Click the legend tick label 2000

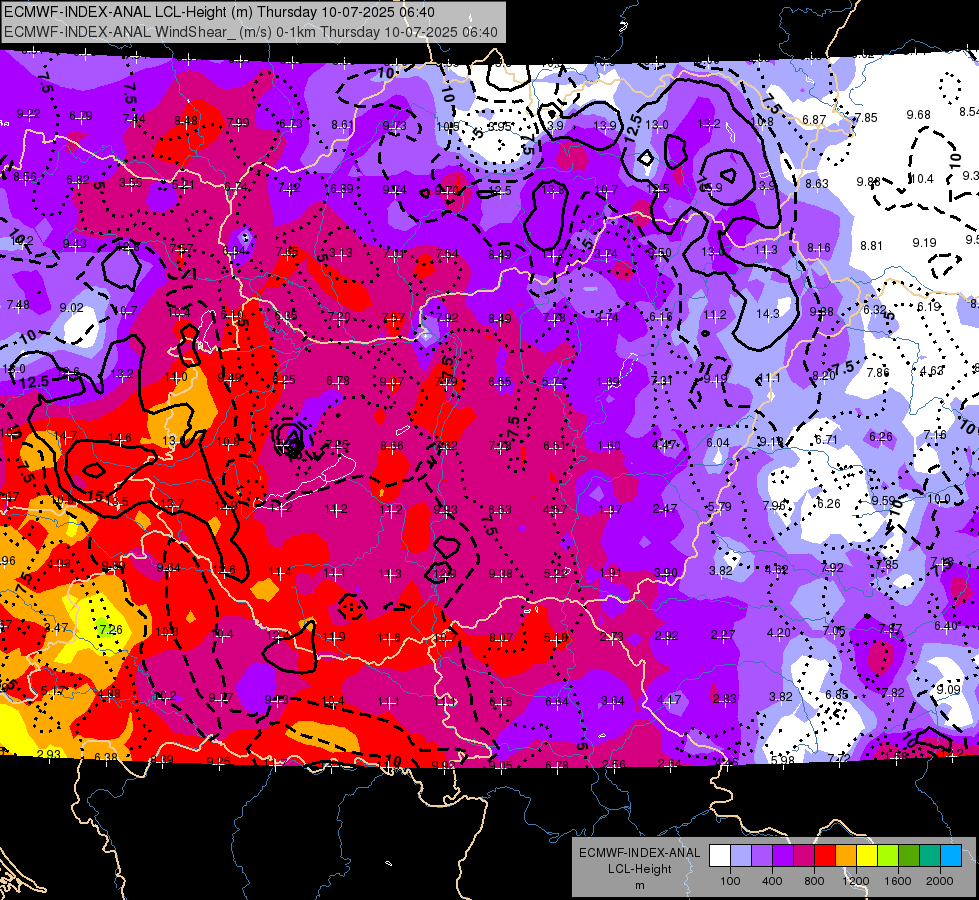[940, 881]
